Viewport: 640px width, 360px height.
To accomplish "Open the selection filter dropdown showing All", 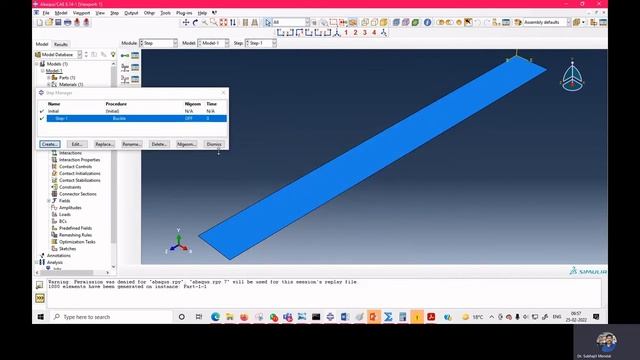I will point(291,22).
